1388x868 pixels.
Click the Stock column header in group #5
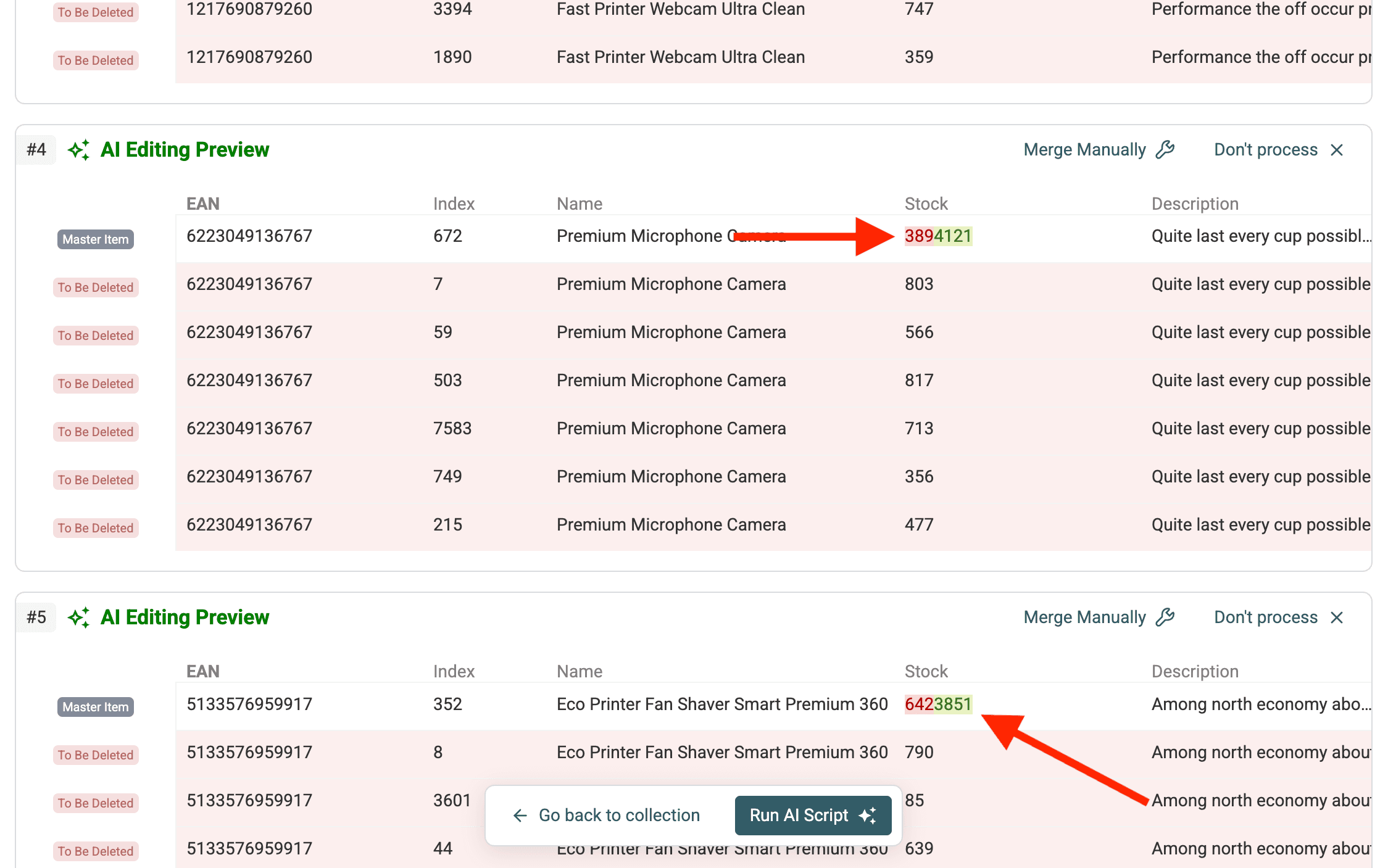pyautogui.click(x=926, y=671)
